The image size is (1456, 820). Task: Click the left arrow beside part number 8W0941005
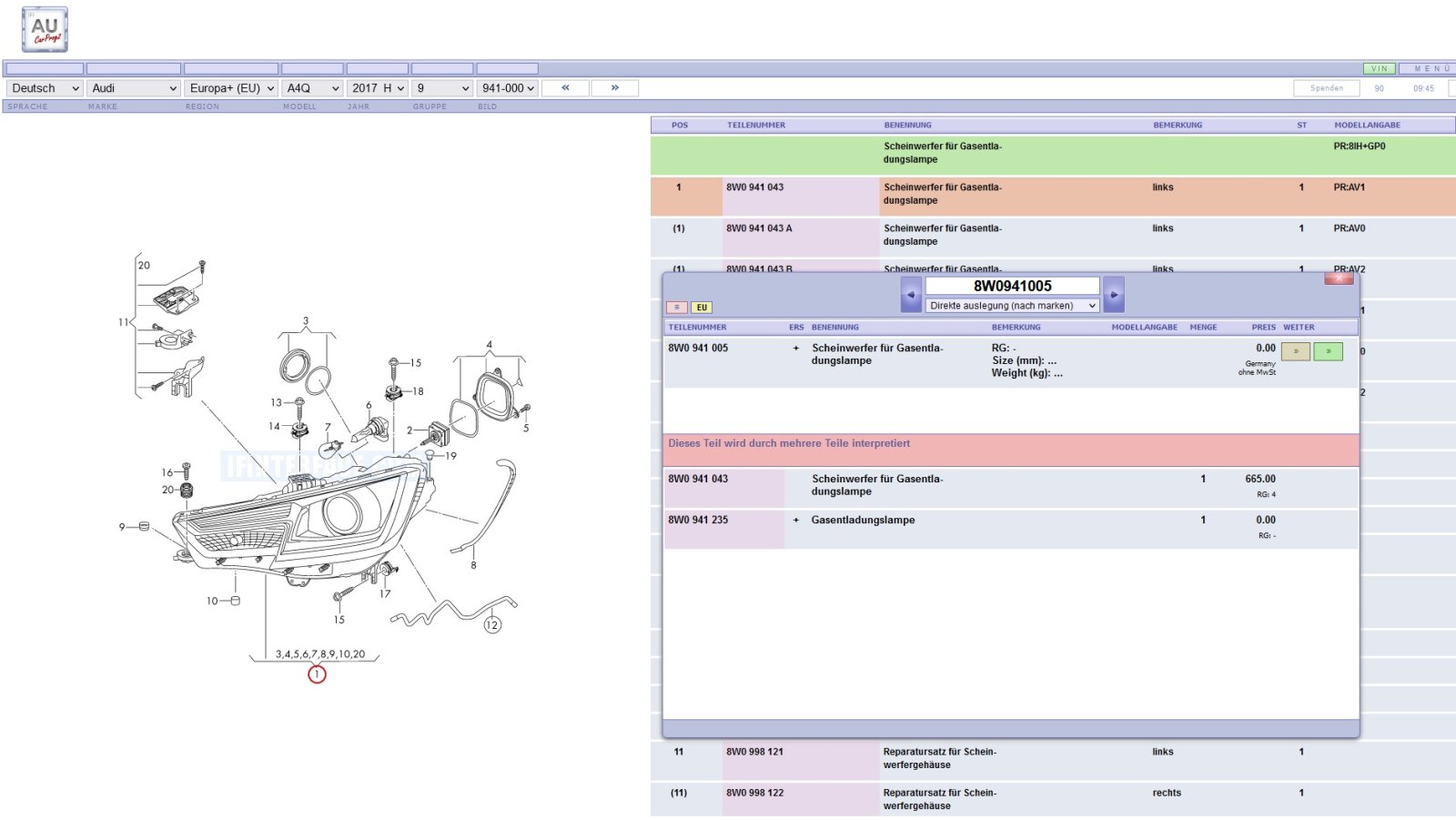click(911, 295)
